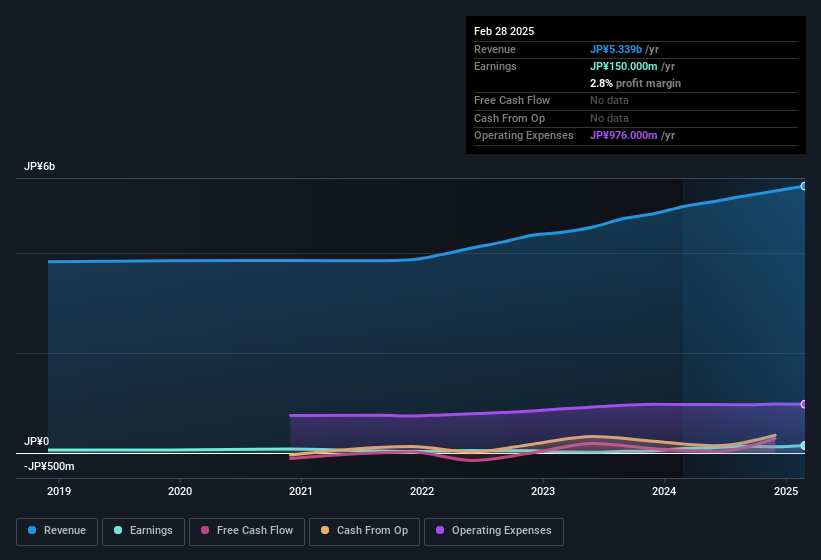Viewport: 821px width, 560px height.
Task: Toggle the Free Cash Flow legend button
Action: [x=247, y=532]
